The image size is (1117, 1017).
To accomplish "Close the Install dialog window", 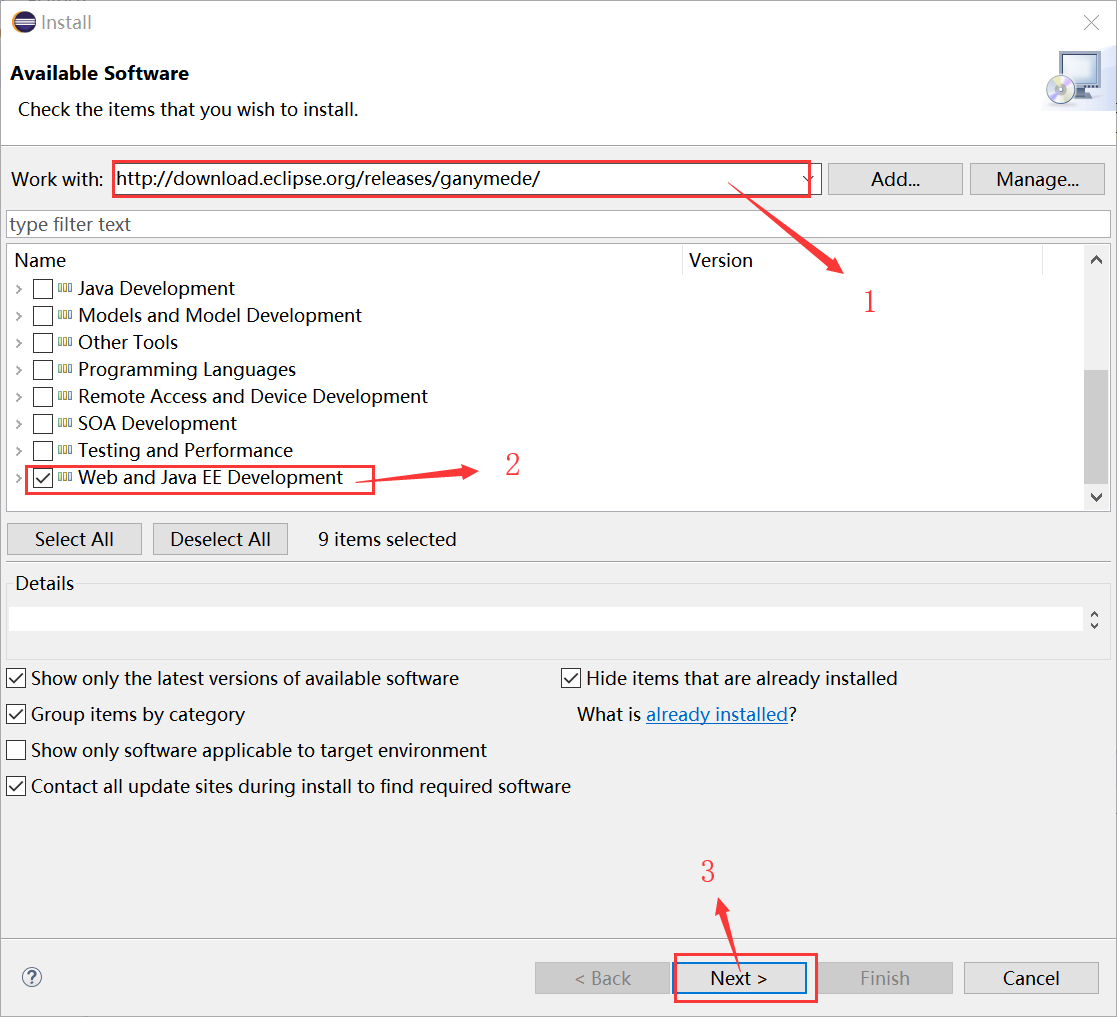I will [x=1091, y=23].
